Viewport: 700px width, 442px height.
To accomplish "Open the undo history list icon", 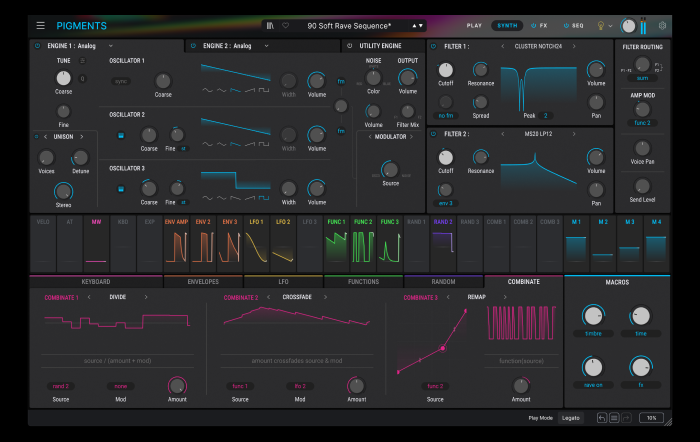I will pyautogui.click(x=614, y=418).
